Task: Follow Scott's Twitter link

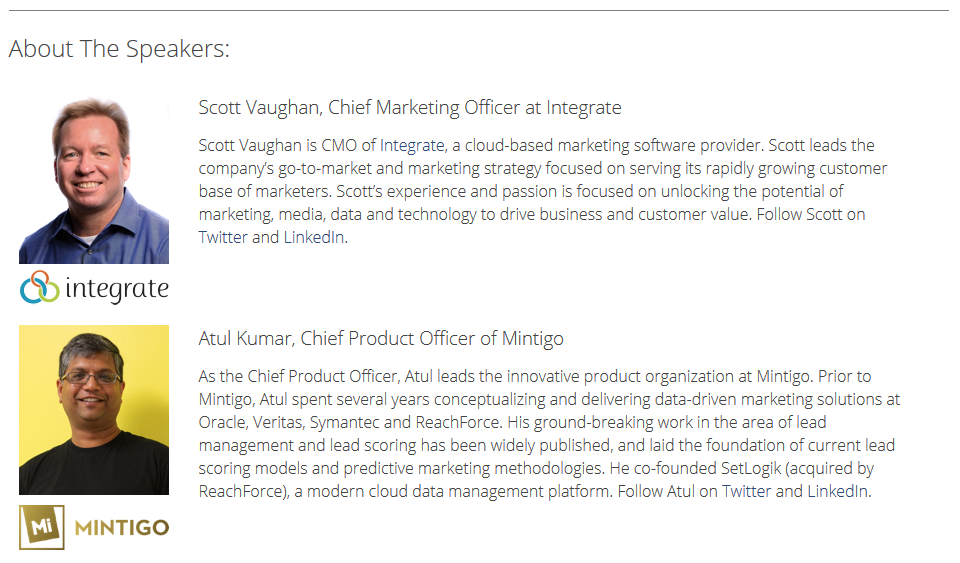Action: point(223,237)
